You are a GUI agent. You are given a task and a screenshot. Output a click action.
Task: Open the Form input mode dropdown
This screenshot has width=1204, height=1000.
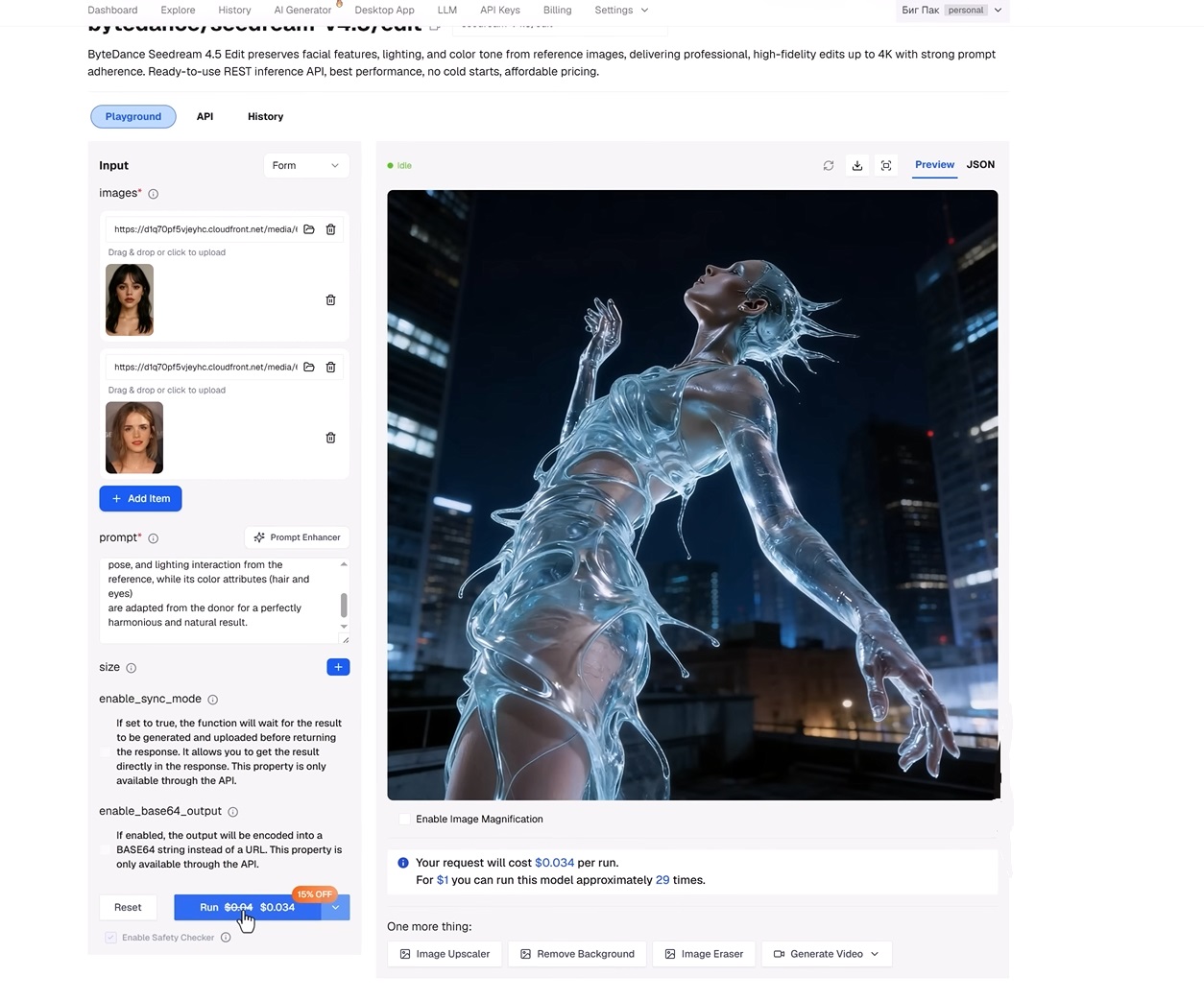coord(305,165)
